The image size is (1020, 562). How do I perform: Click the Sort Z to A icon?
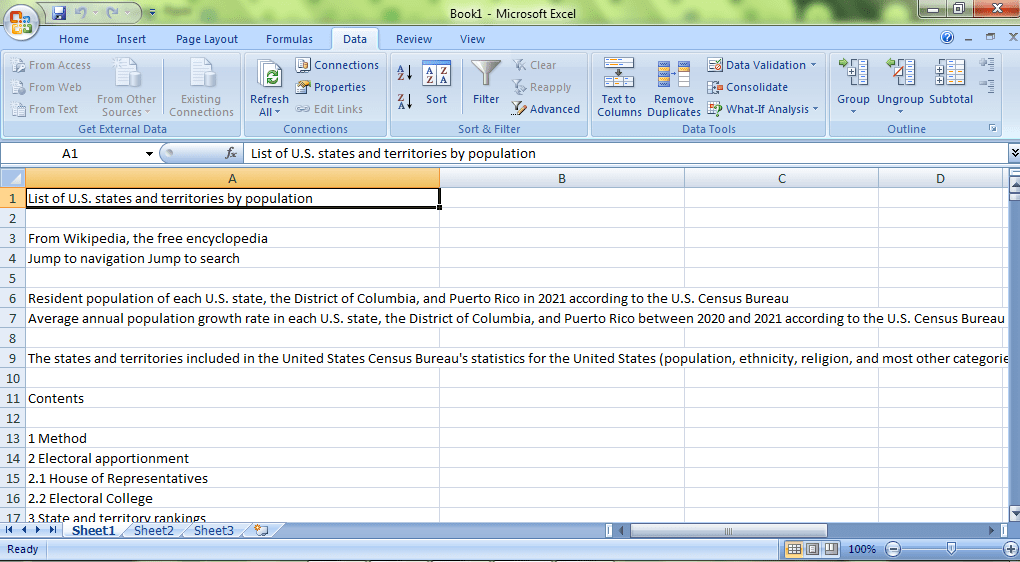[405, 101]
